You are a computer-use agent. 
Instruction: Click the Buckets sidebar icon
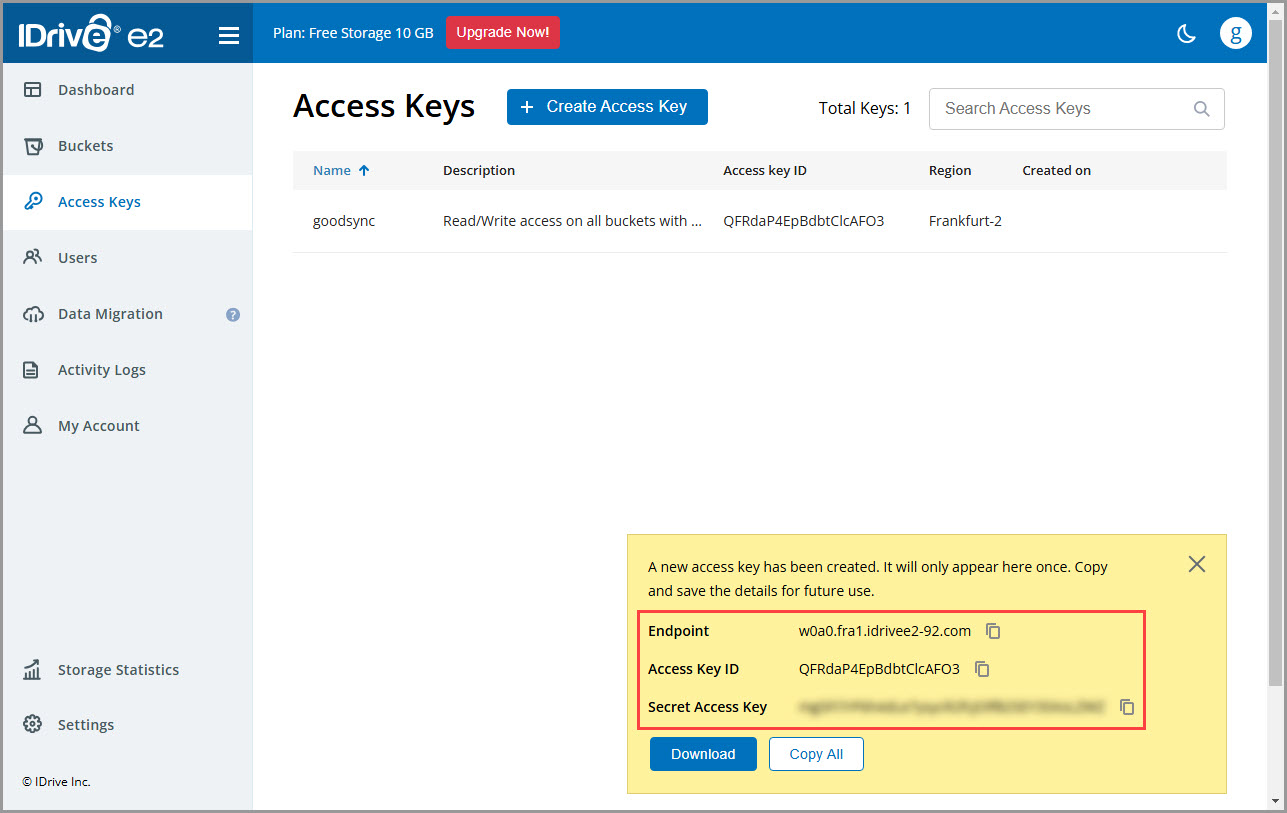(33, 146)
